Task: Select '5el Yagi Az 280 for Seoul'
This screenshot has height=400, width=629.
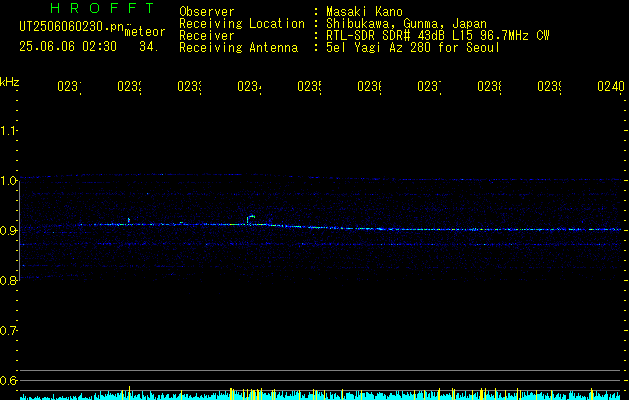Action: coord(413,48)
